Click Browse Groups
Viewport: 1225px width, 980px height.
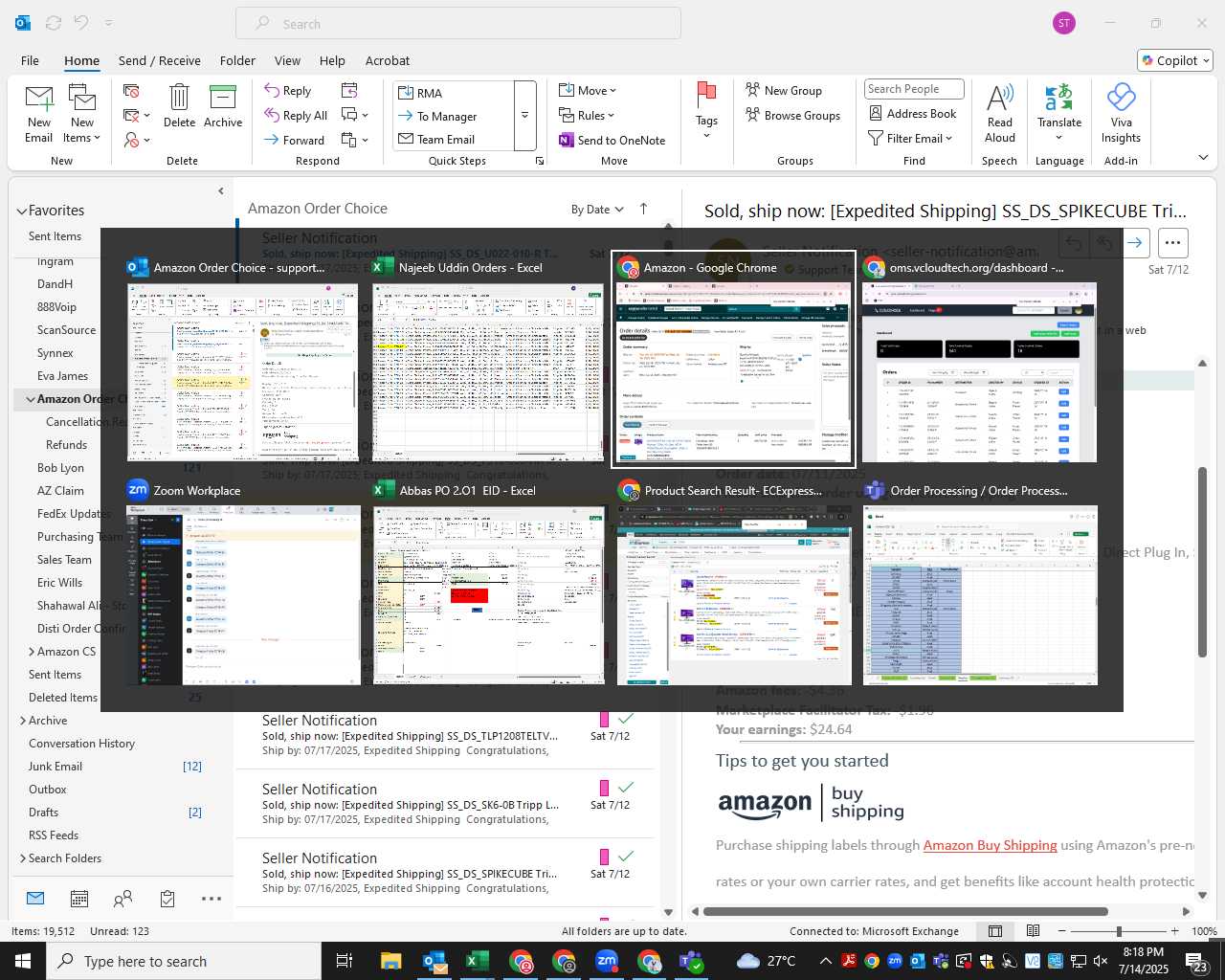click(792, 115)
